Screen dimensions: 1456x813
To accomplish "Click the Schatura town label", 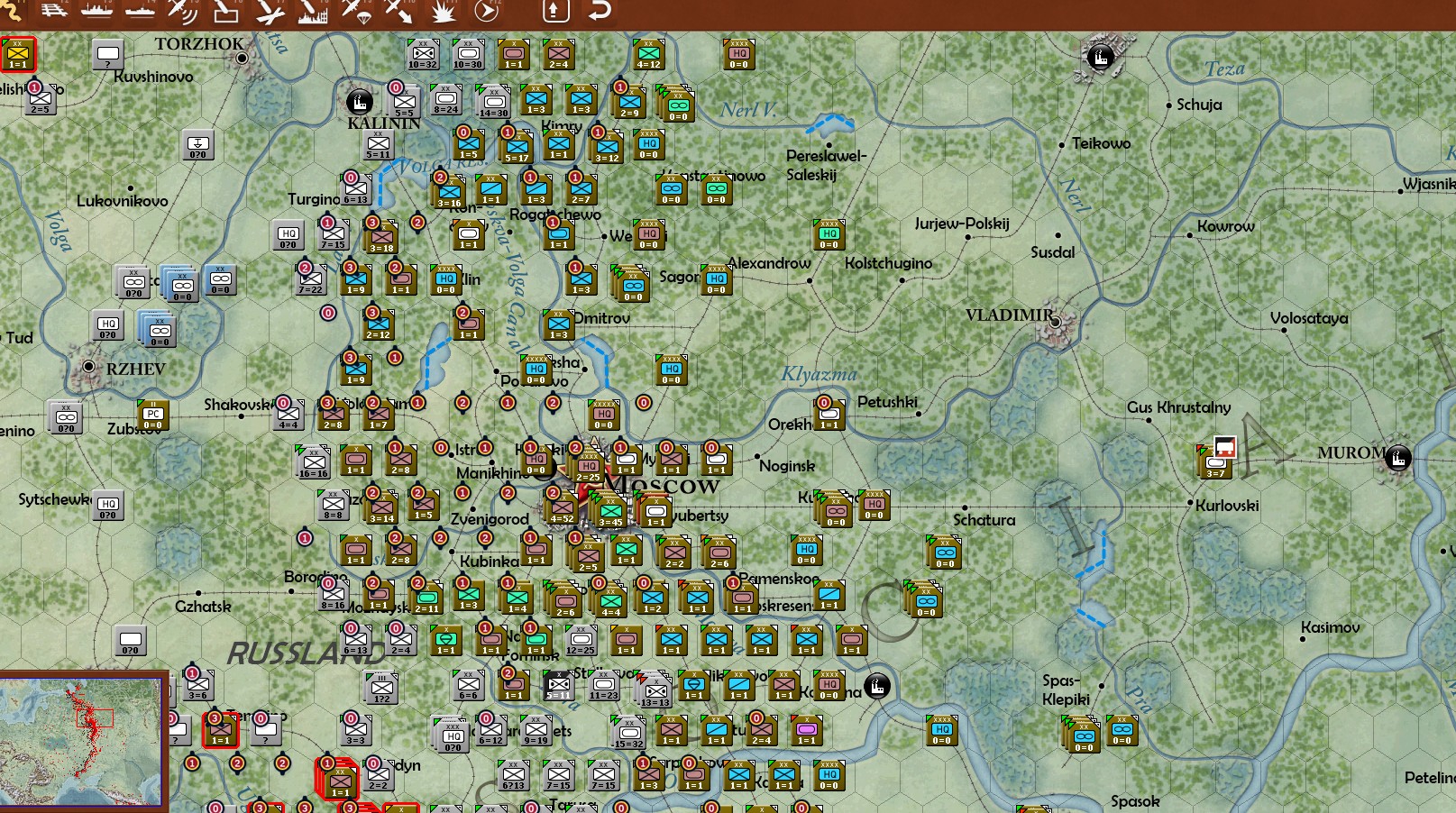I will [984, 520].
